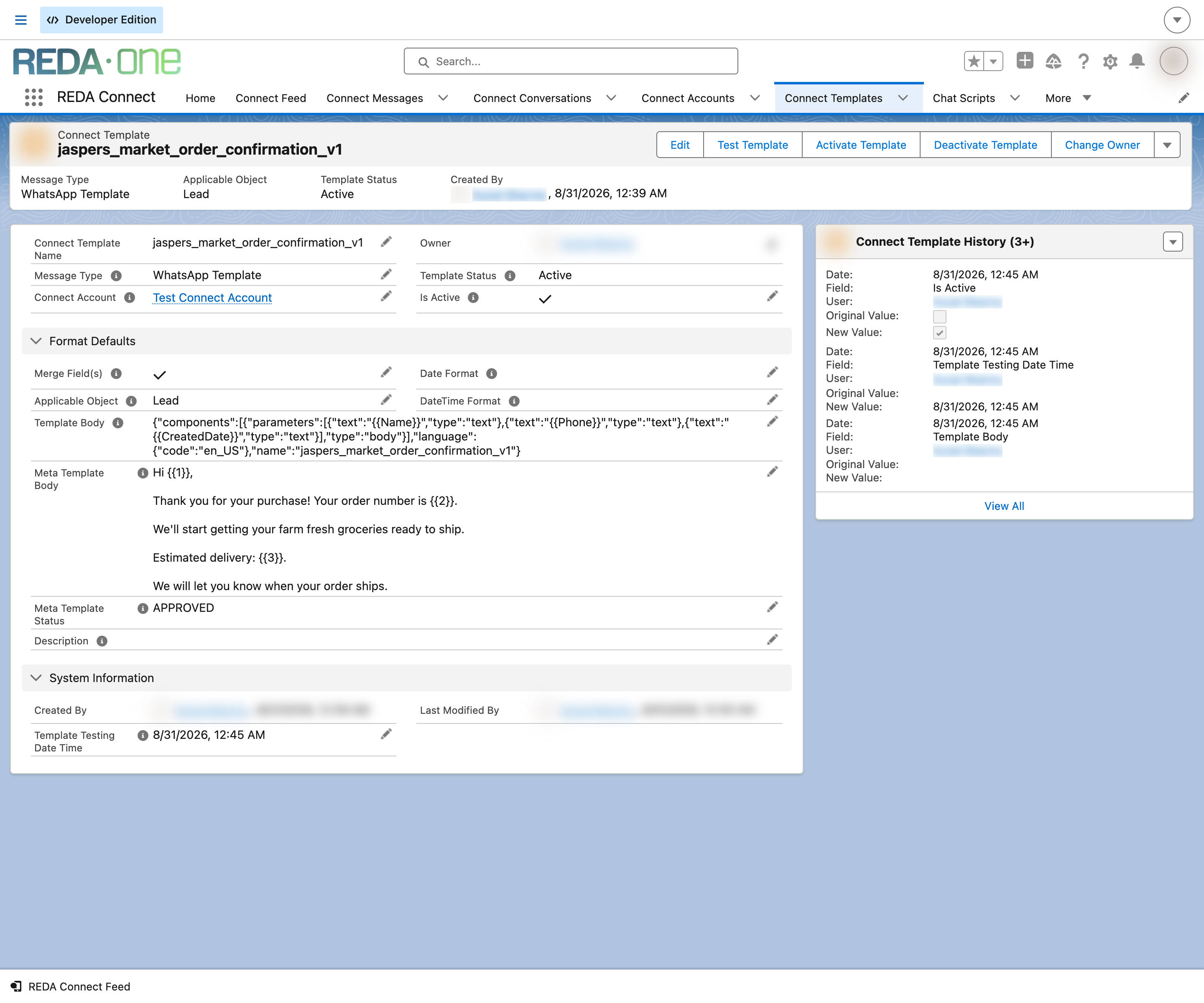Go to the Home tab
Screen dimensions: 1204x1003
200,98
